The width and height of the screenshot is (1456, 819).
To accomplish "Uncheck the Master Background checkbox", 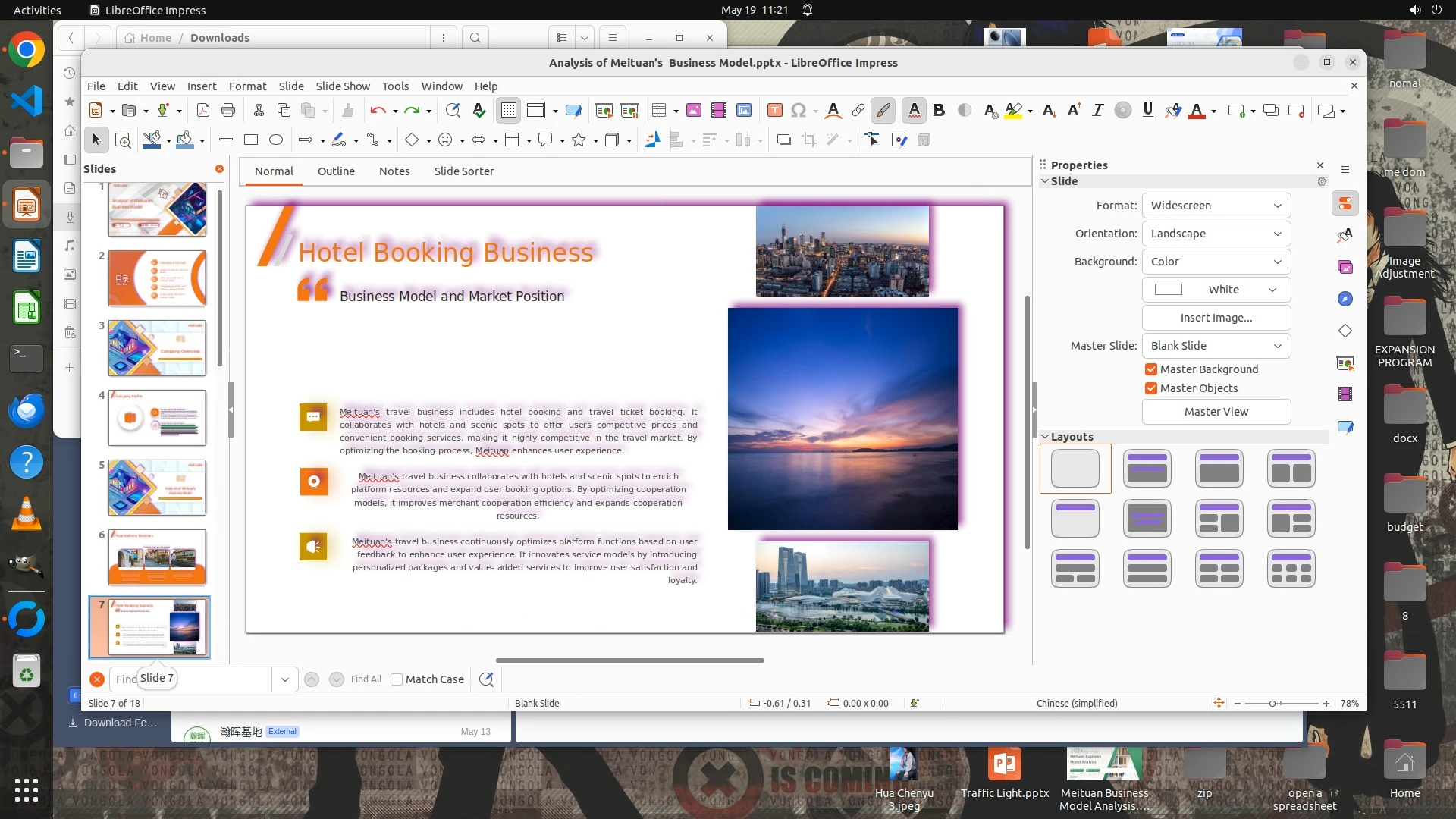I will 1151,369.
